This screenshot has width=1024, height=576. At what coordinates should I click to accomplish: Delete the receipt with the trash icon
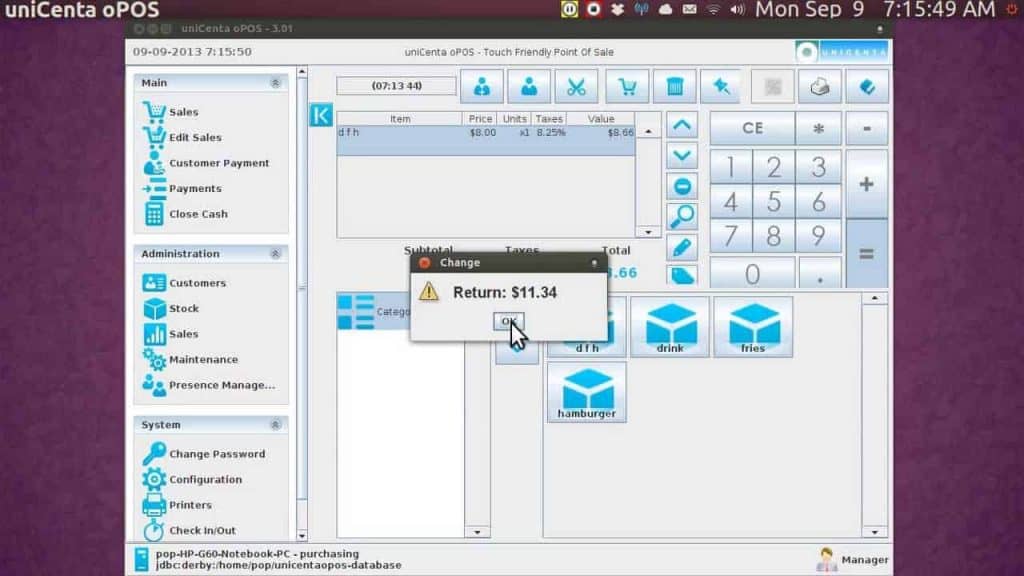point(676,86)
